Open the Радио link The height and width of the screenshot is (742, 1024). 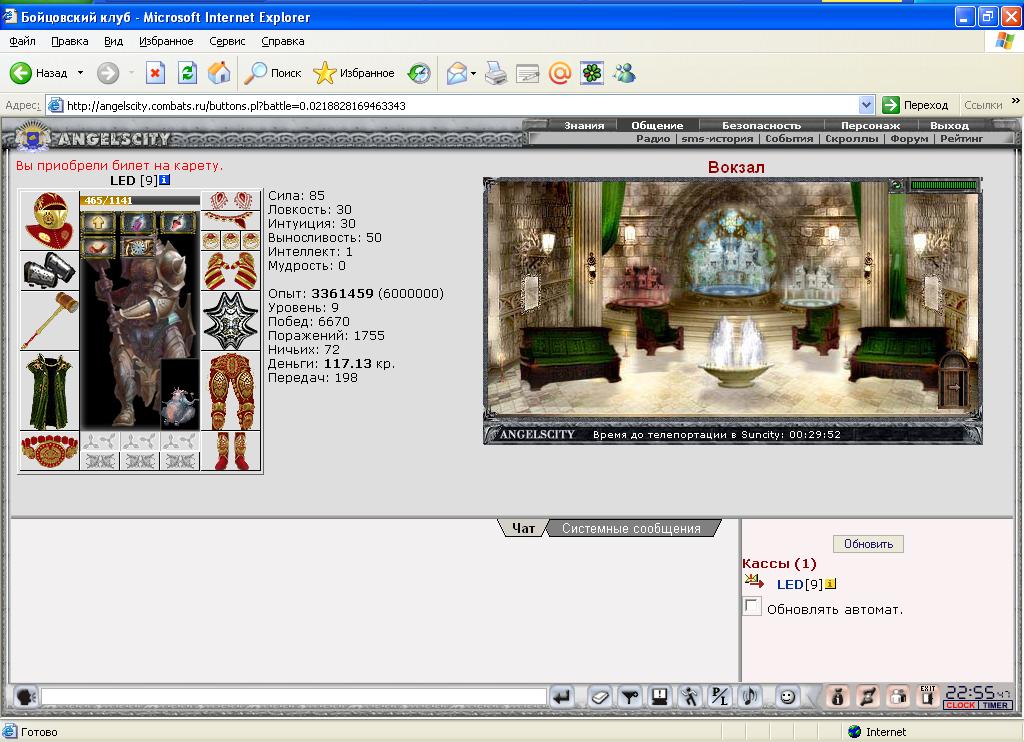[x=653, y=138]
